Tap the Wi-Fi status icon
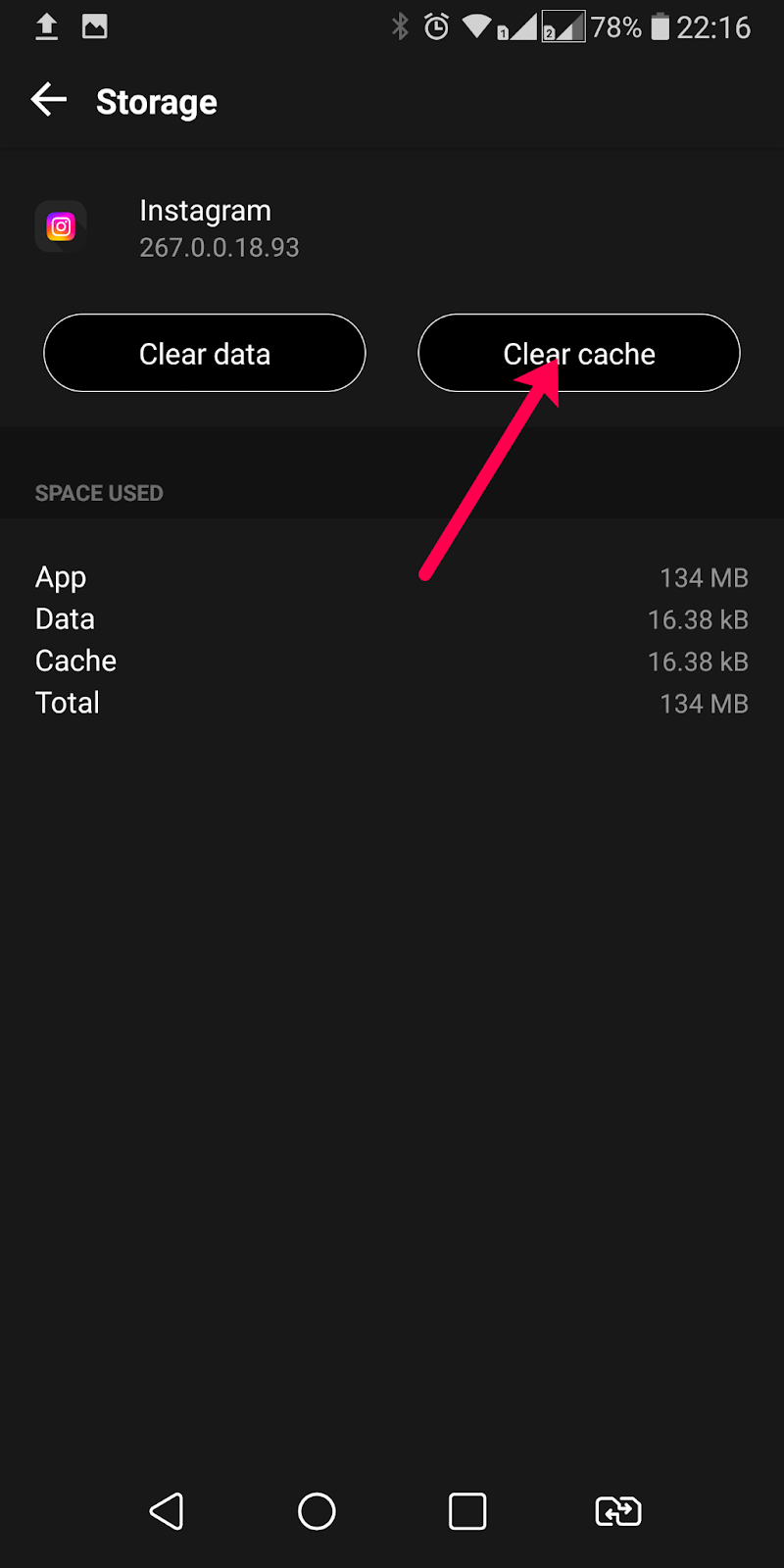Screen dimensions: 784x1568 point(476,26)
